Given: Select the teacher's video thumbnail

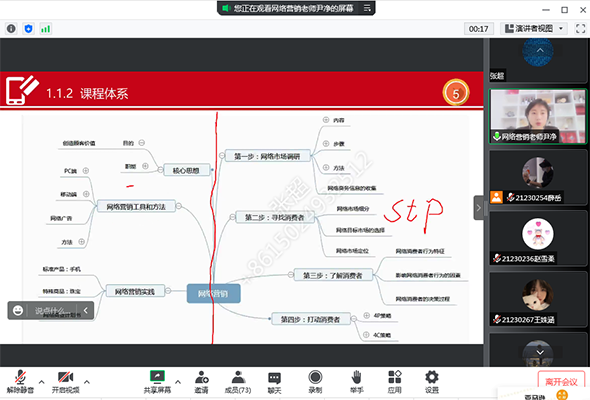Looking at the screenshot, I should (x=538, y=116).
